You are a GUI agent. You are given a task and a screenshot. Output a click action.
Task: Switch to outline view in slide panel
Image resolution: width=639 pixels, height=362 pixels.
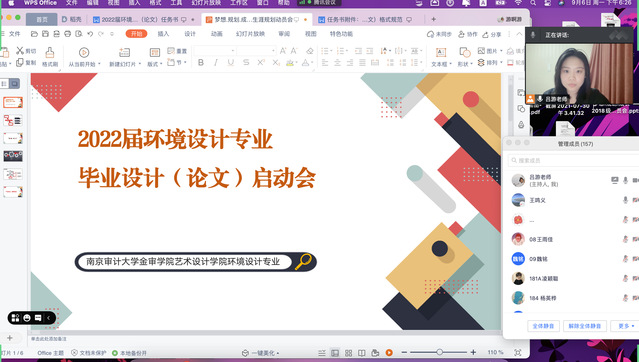(x=4, y=84)
